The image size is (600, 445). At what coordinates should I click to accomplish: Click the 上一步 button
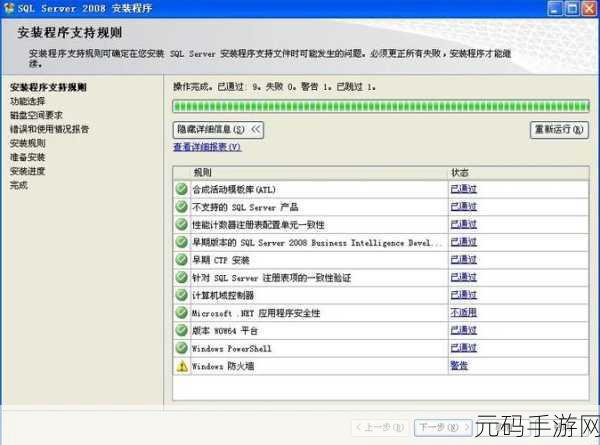tap(380, 427)
